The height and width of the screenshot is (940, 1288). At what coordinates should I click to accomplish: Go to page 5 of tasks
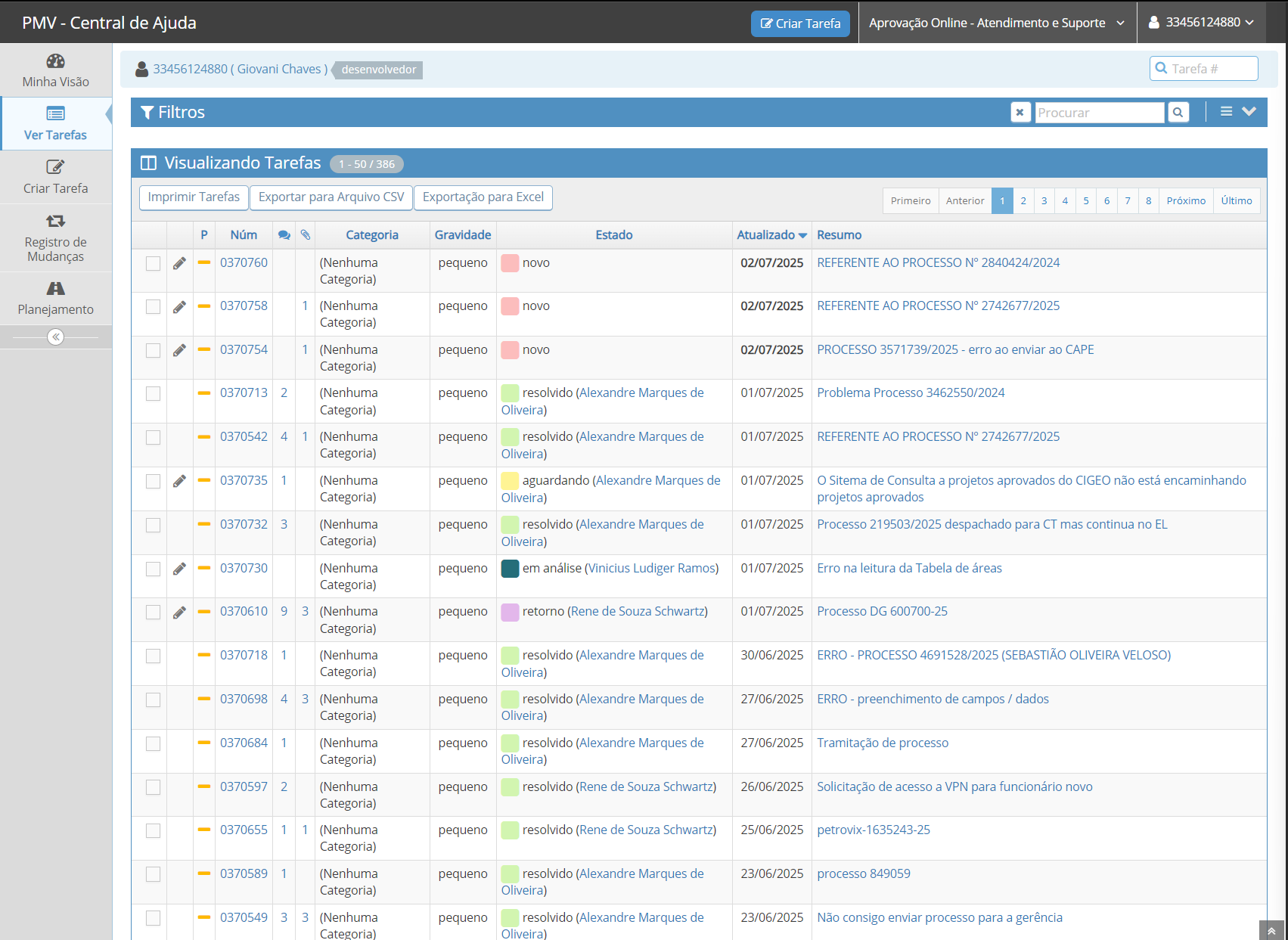[1086, 201]
